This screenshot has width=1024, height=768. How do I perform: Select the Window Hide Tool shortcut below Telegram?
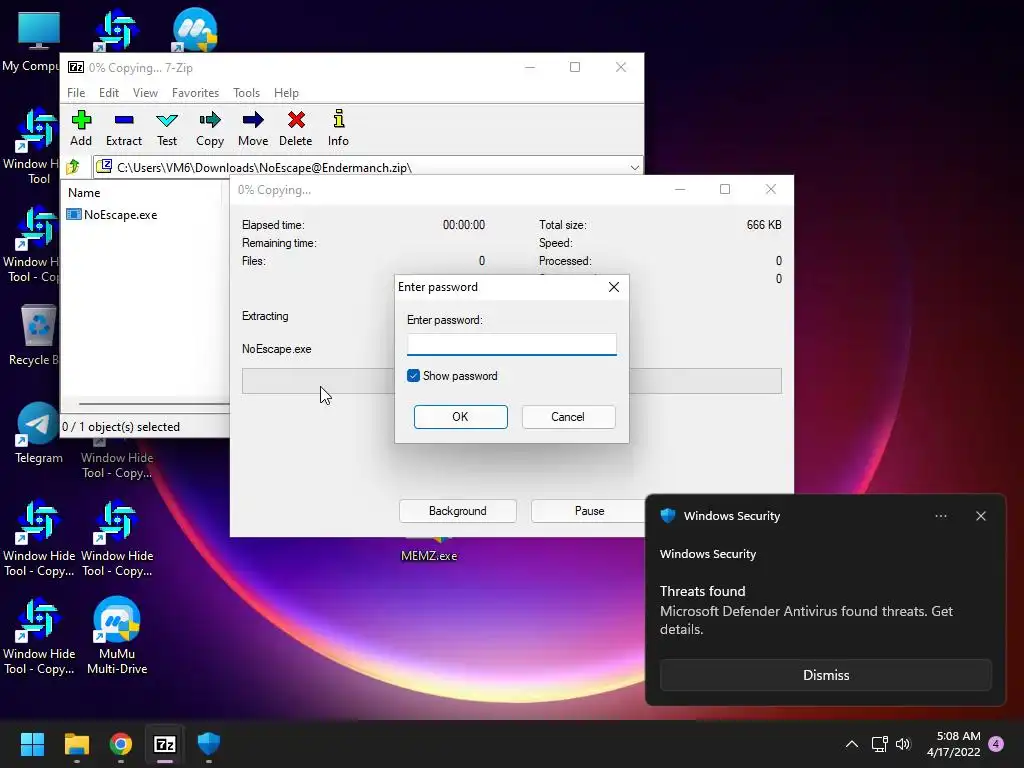39,539
